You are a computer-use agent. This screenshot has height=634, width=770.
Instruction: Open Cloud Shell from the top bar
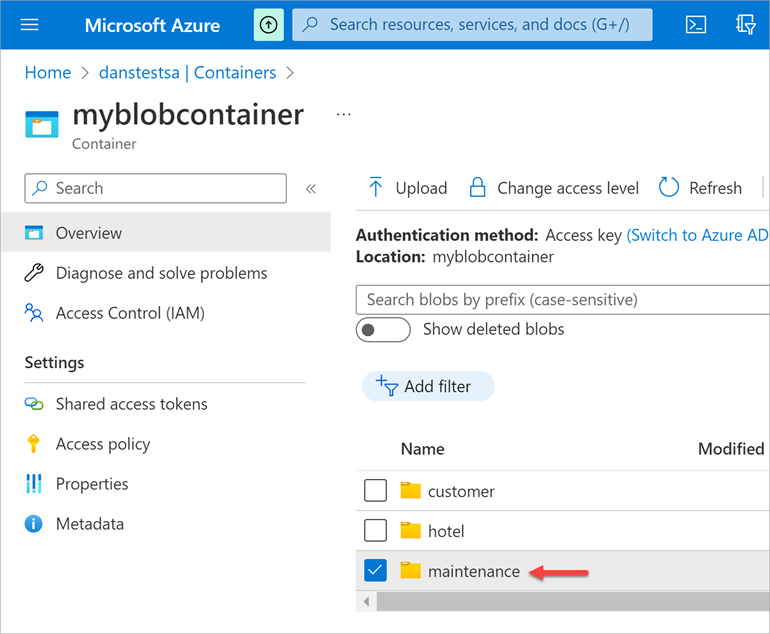(x=695, y=24)
